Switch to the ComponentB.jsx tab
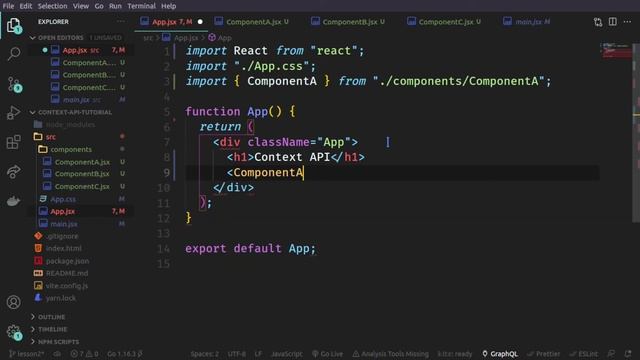This screenshot has height=360, width=640. (348, 22)
